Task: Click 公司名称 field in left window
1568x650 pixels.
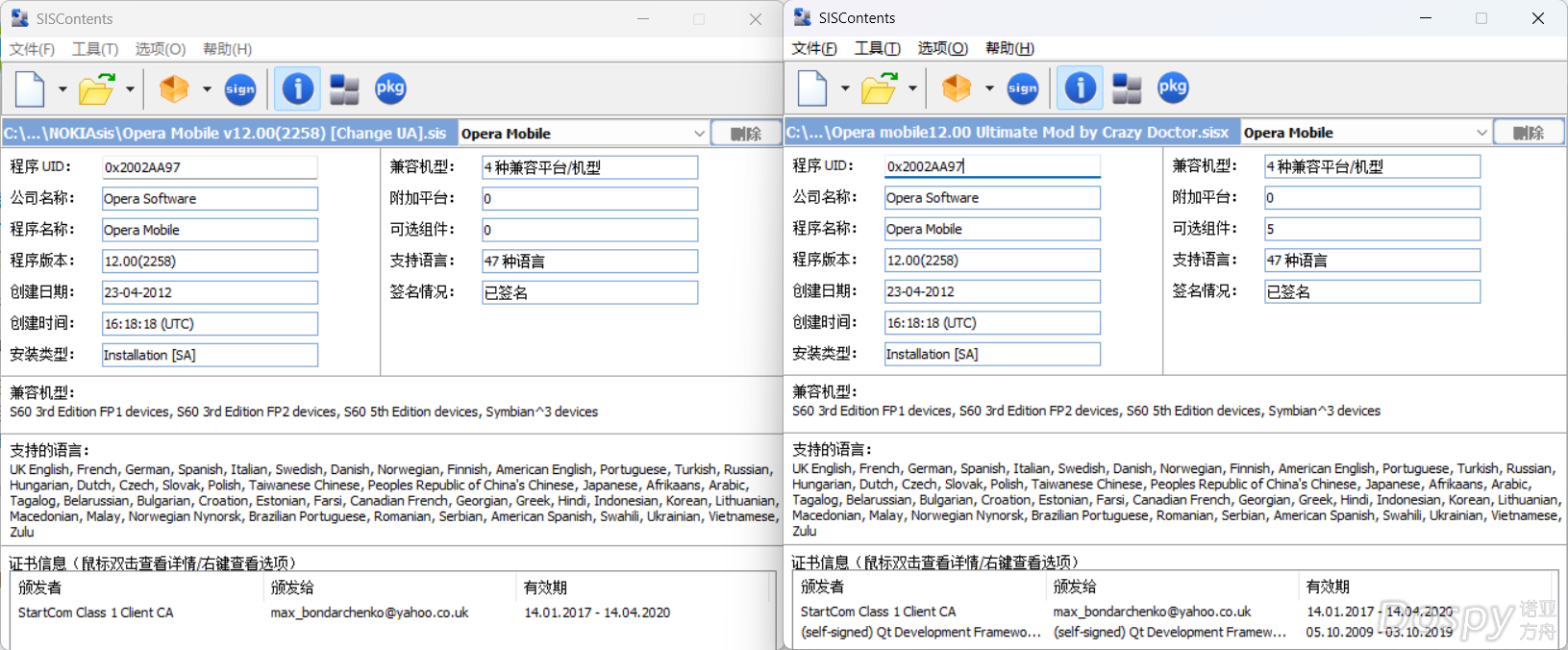Action: click(x=210, y=199)
